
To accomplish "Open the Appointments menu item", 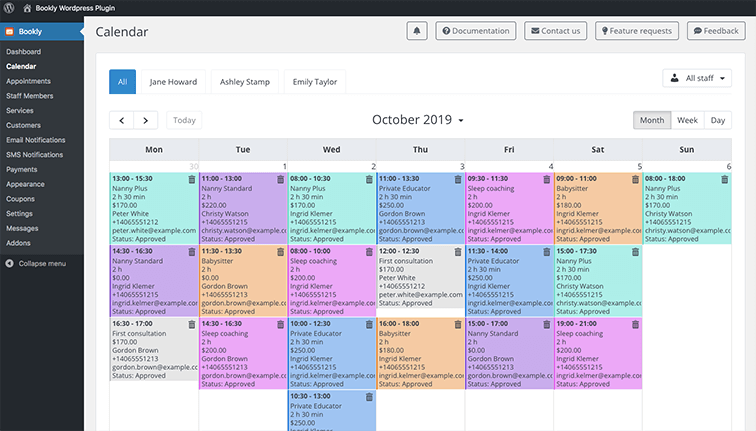I will click(28, 81).
